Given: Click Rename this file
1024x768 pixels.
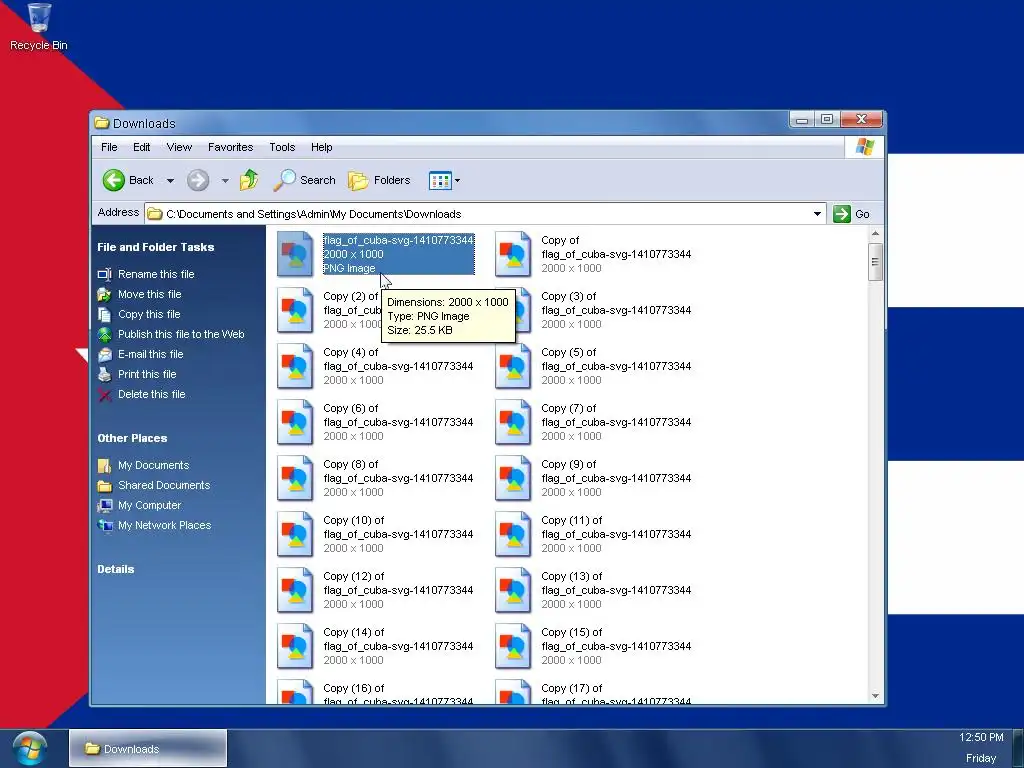Looking at the screenshot, I should point(156,274).
